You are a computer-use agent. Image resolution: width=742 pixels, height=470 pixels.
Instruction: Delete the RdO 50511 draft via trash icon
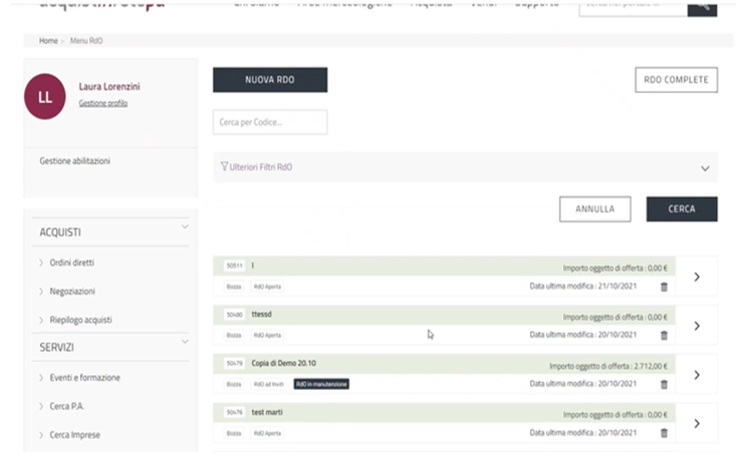(x=664, y=287)
